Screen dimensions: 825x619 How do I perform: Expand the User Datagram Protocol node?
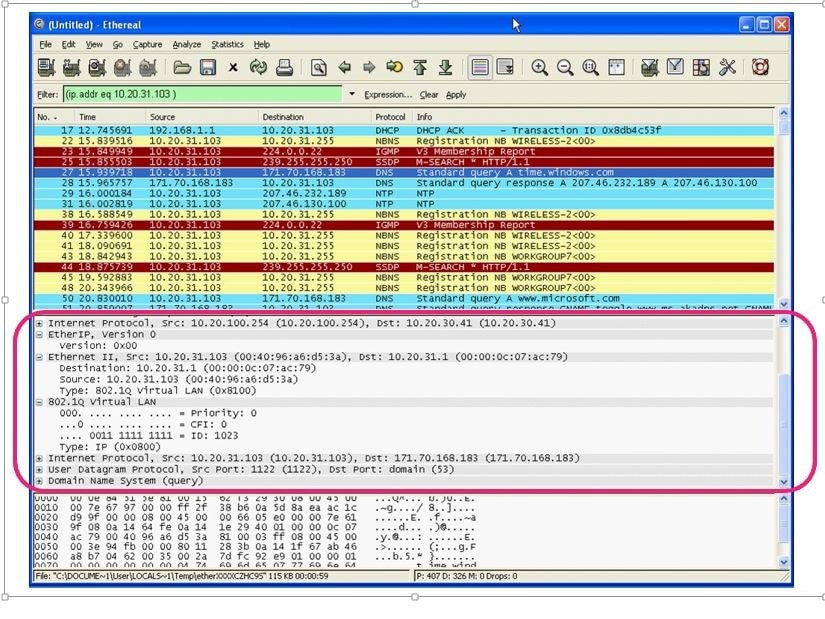coord(39,470)
